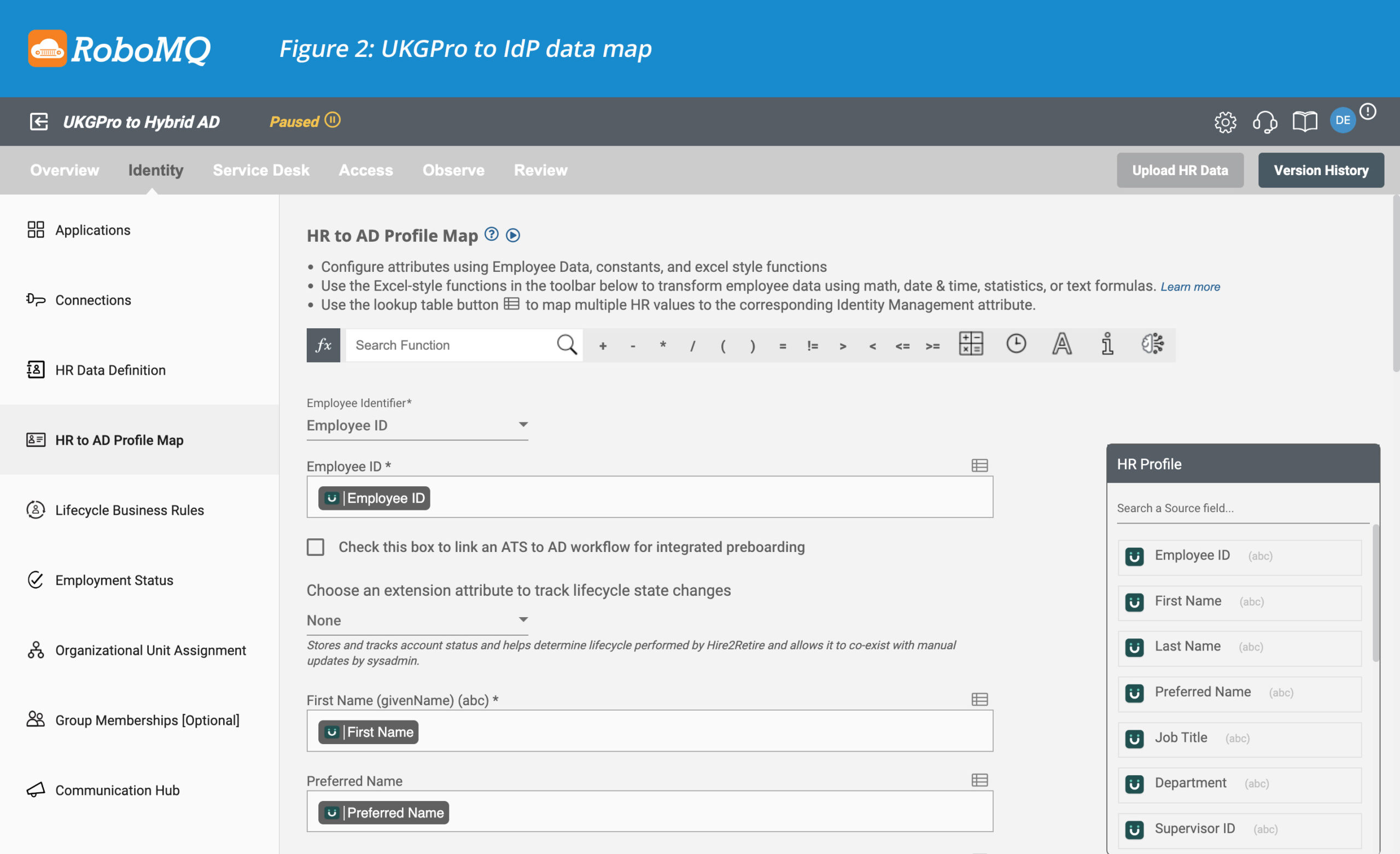
Task: Open the documentation book icon
Action: (1304, 121)
